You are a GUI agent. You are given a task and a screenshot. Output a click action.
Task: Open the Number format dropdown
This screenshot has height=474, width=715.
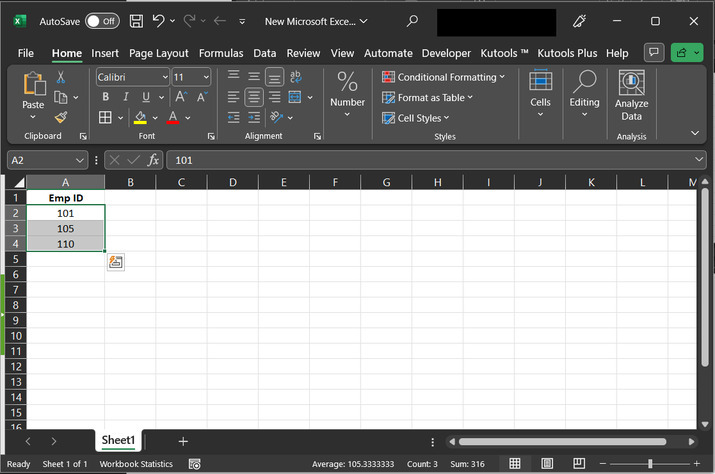(x=347, y=95)
